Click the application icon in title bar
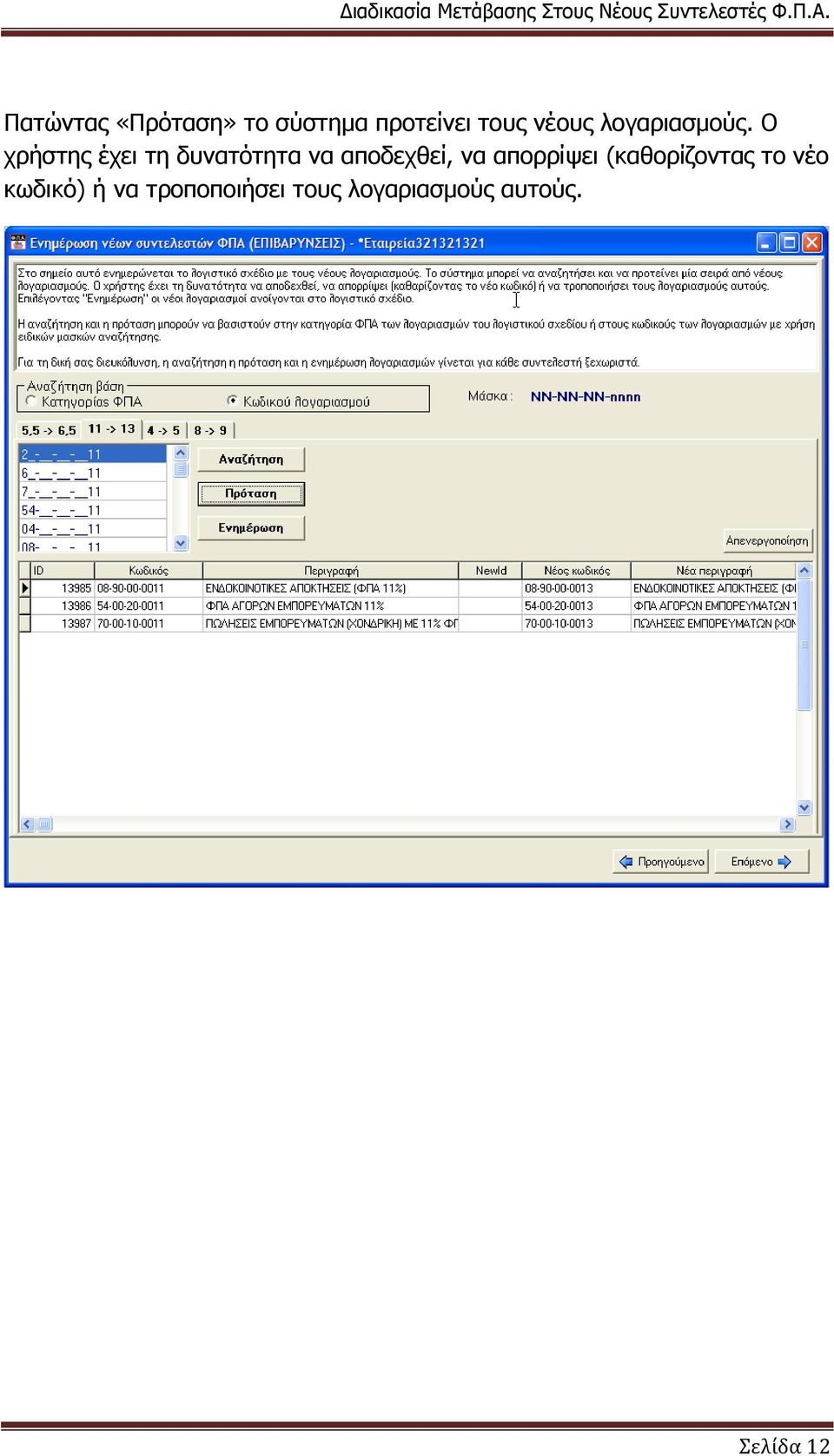Viewport: 834px width, 1456px height. pyautogui.click(x=18, y=243)
